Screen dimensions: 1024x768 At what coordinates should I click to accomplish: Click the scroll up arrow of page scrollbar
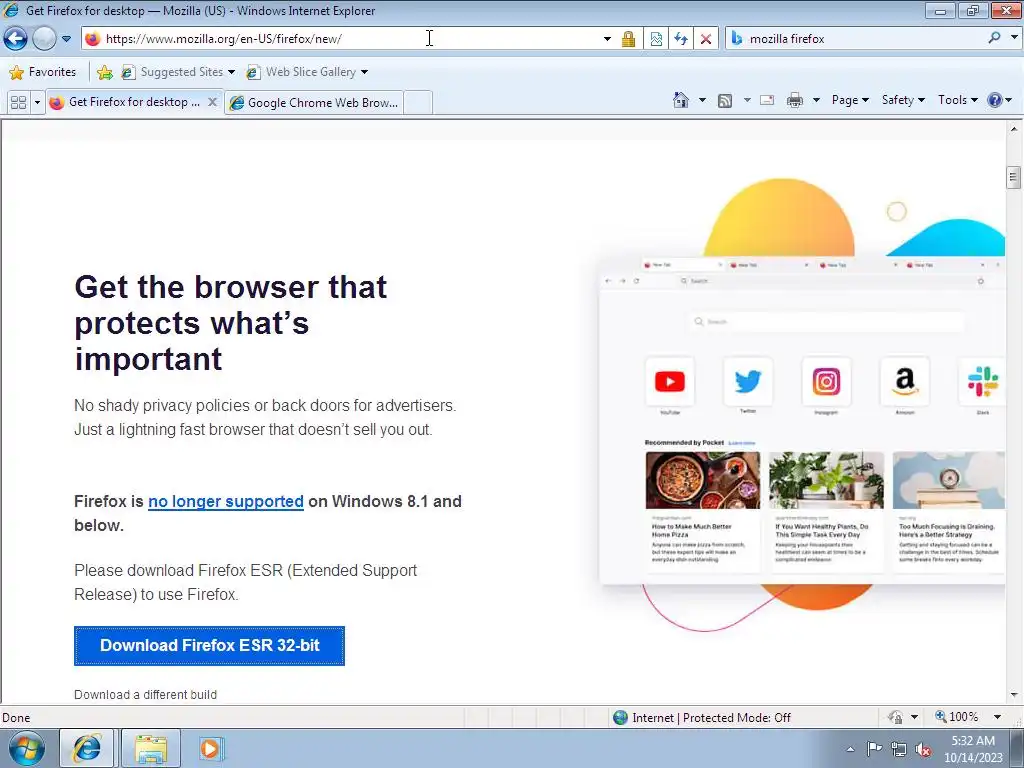pos(1014,129)
